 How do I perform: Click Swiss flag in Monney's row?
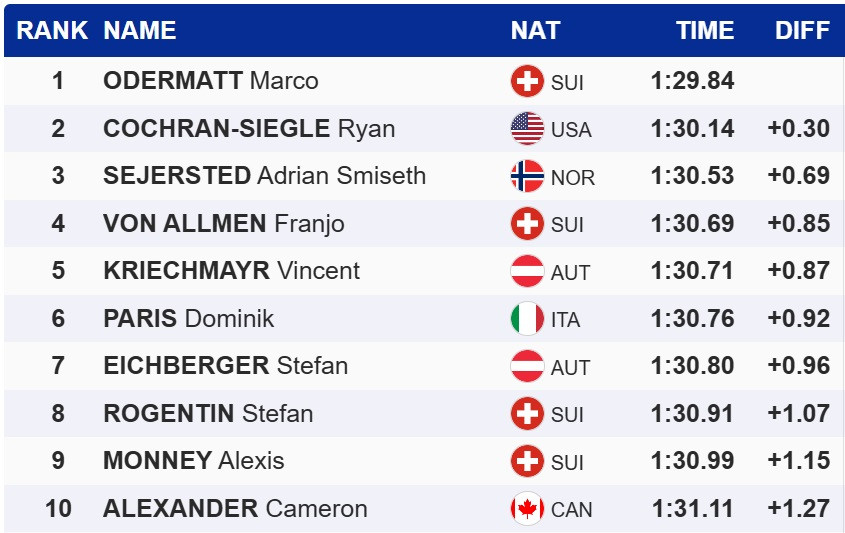[527, 461]
